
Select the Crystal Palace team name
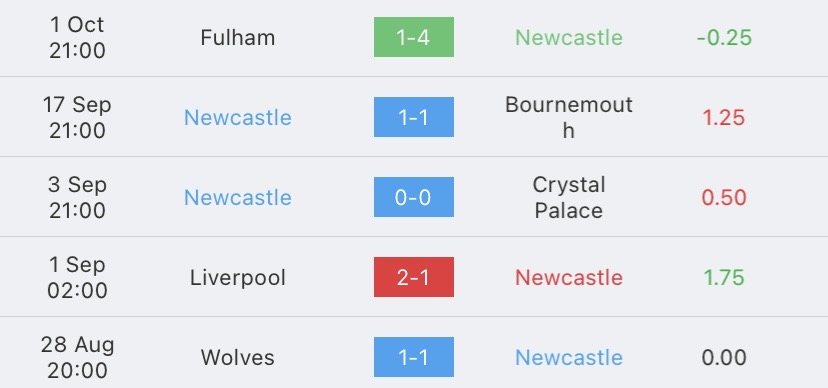pyautogui.click(x=569, y=197)
